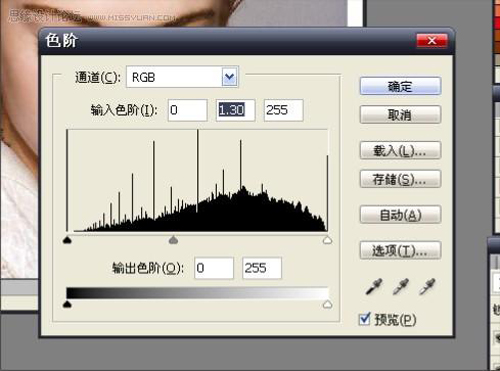Click the input black point slider handle
Screen dimensions: 500x371
[x=67, y=240]
